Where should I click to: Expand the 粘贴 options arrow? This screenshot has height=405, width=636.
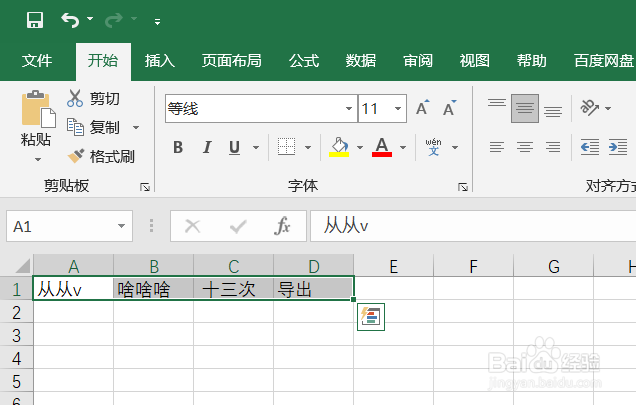point(38,159)
